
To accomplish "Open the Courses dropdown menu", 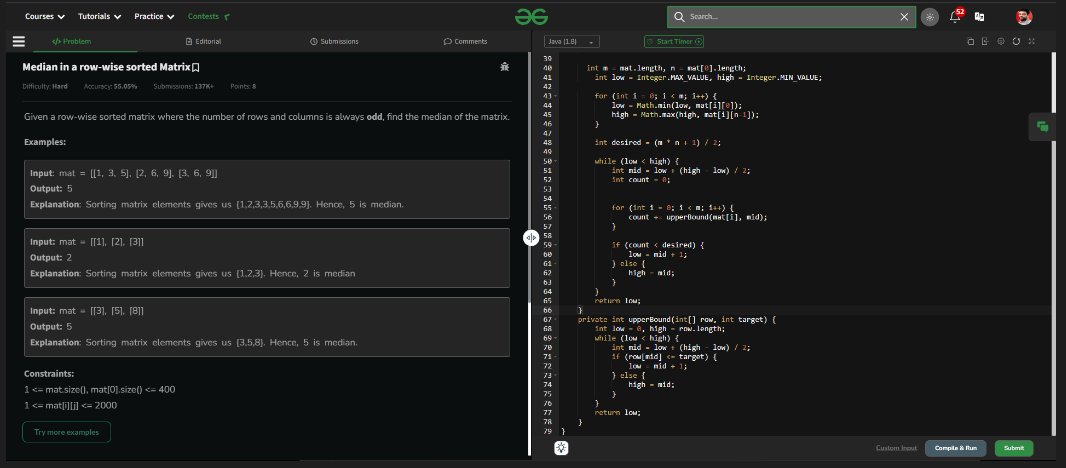I will click(45, 16).
